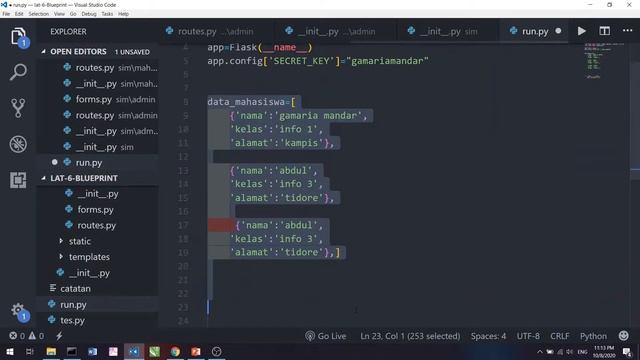Place cursor on data_mahasiswa line
The image size is (640, 360).
251,102
